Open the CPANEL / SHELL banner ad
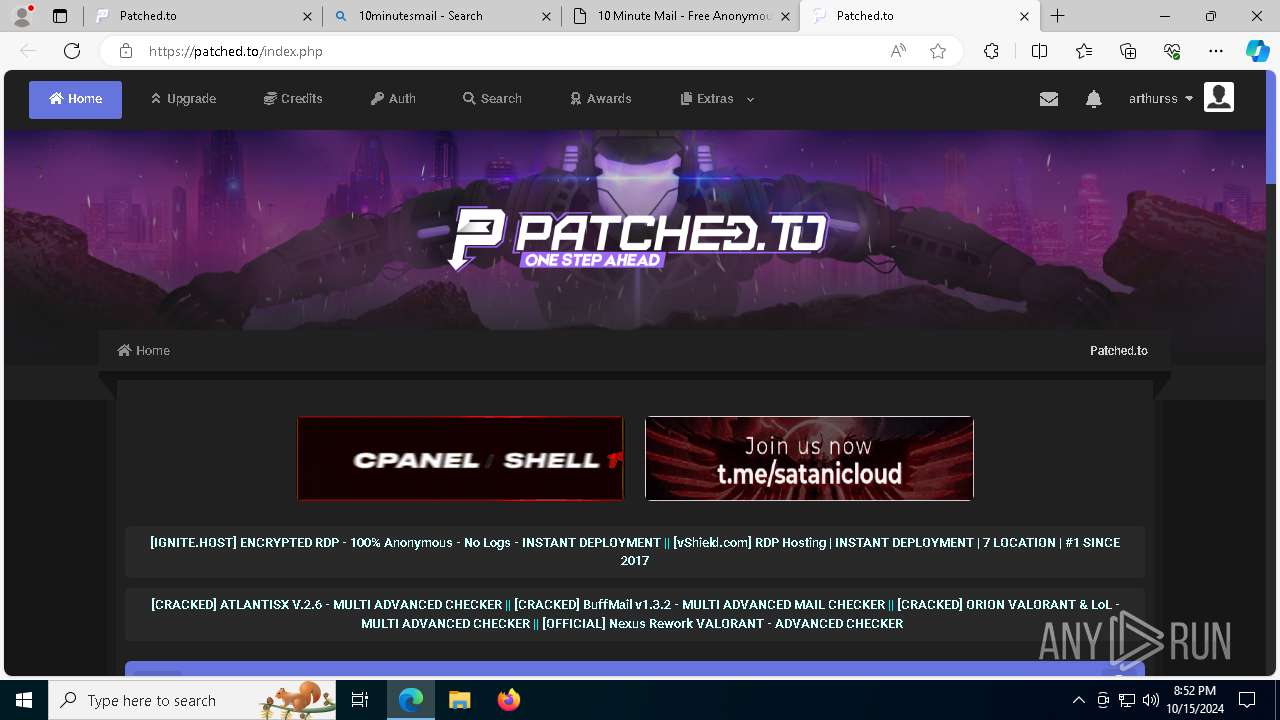 [460, 459]
